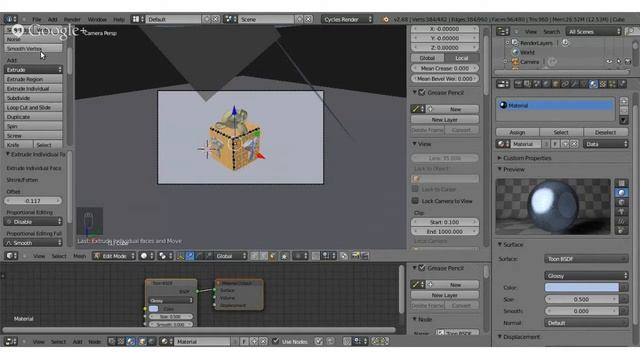
Task: Select the flat plane preview icon
Action: [621, 183]
